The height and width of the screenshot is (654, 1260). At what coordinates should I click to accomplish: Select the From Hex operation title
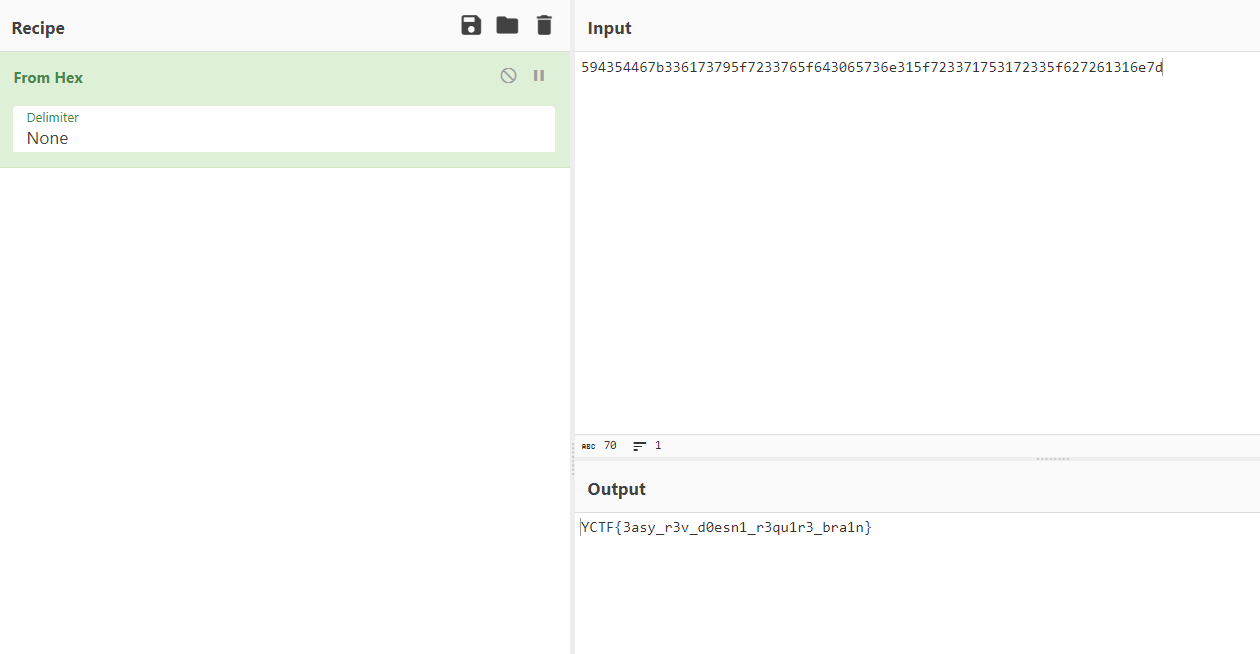click(48, 78)
